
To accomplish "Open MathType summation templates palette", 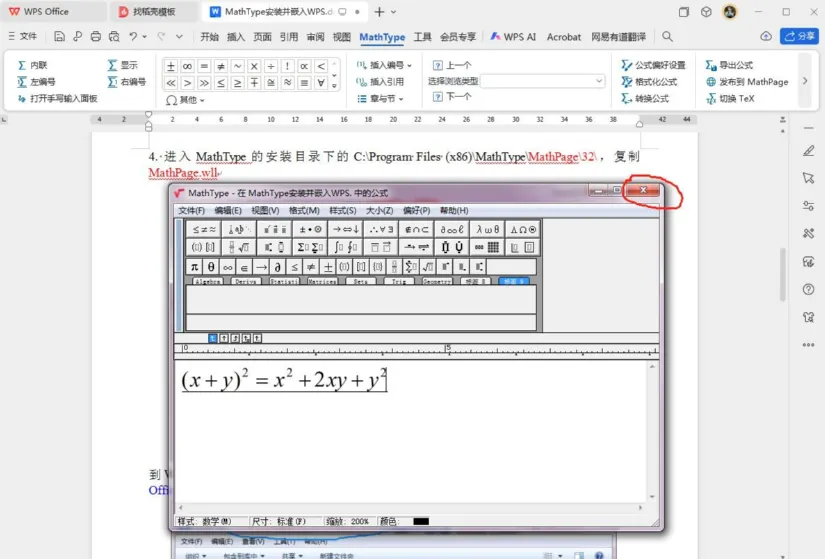I will coord(310,247).
